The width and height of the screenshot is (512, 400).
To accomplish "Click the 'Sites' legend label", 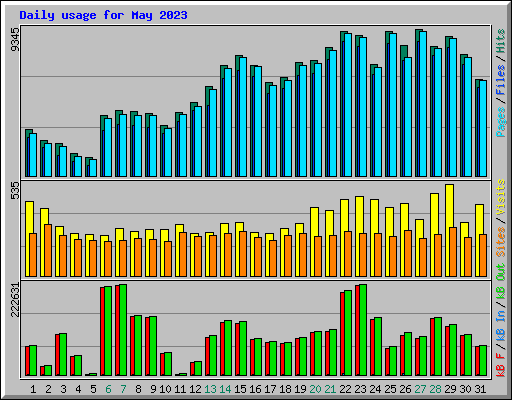I will coord(501,242).
